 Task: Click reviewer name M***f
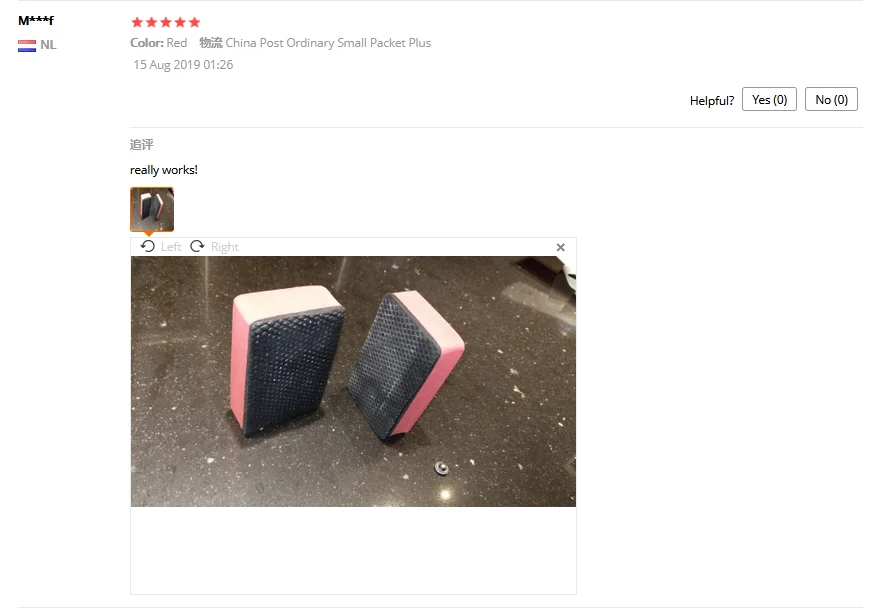pyautogui.click(x=36, y=21)
